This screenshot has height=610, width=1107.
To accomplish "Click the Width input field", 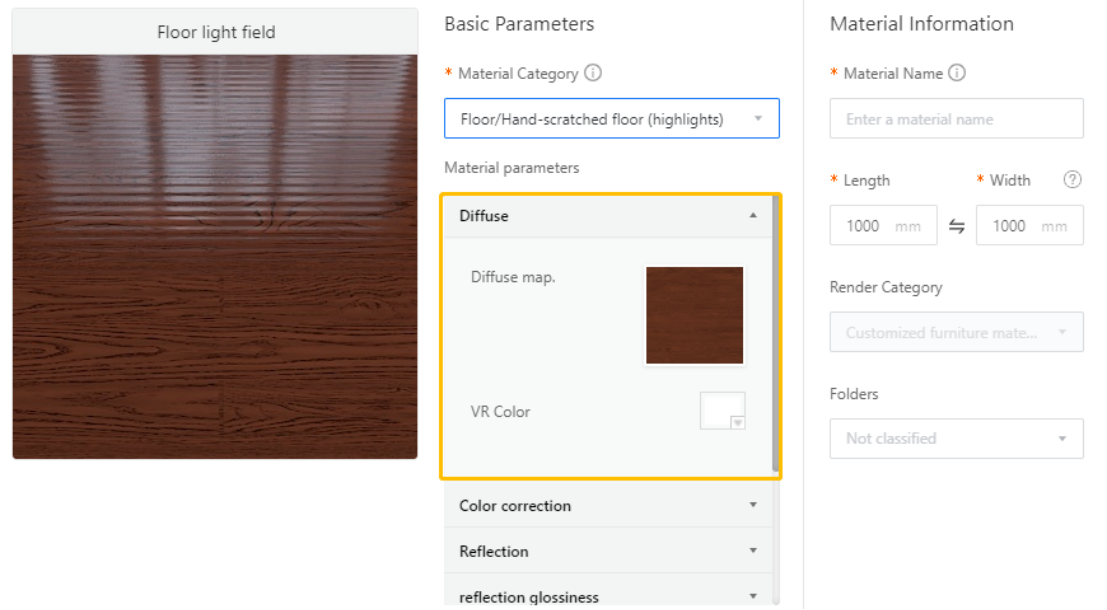I will click(x=1029, y=225).
